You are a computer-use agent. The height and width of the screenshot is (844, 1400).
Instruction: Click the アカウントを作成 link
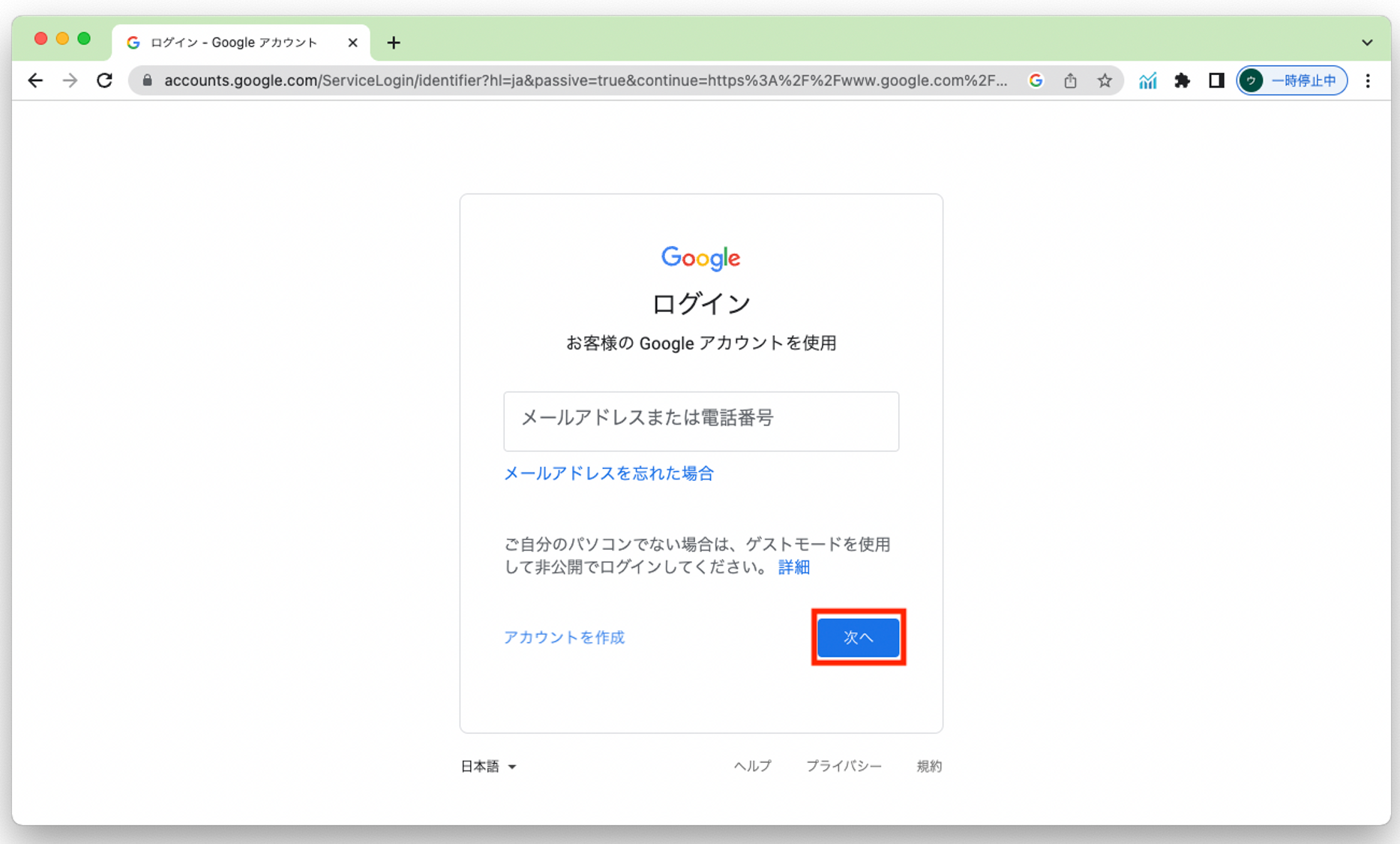pos(564,637)
